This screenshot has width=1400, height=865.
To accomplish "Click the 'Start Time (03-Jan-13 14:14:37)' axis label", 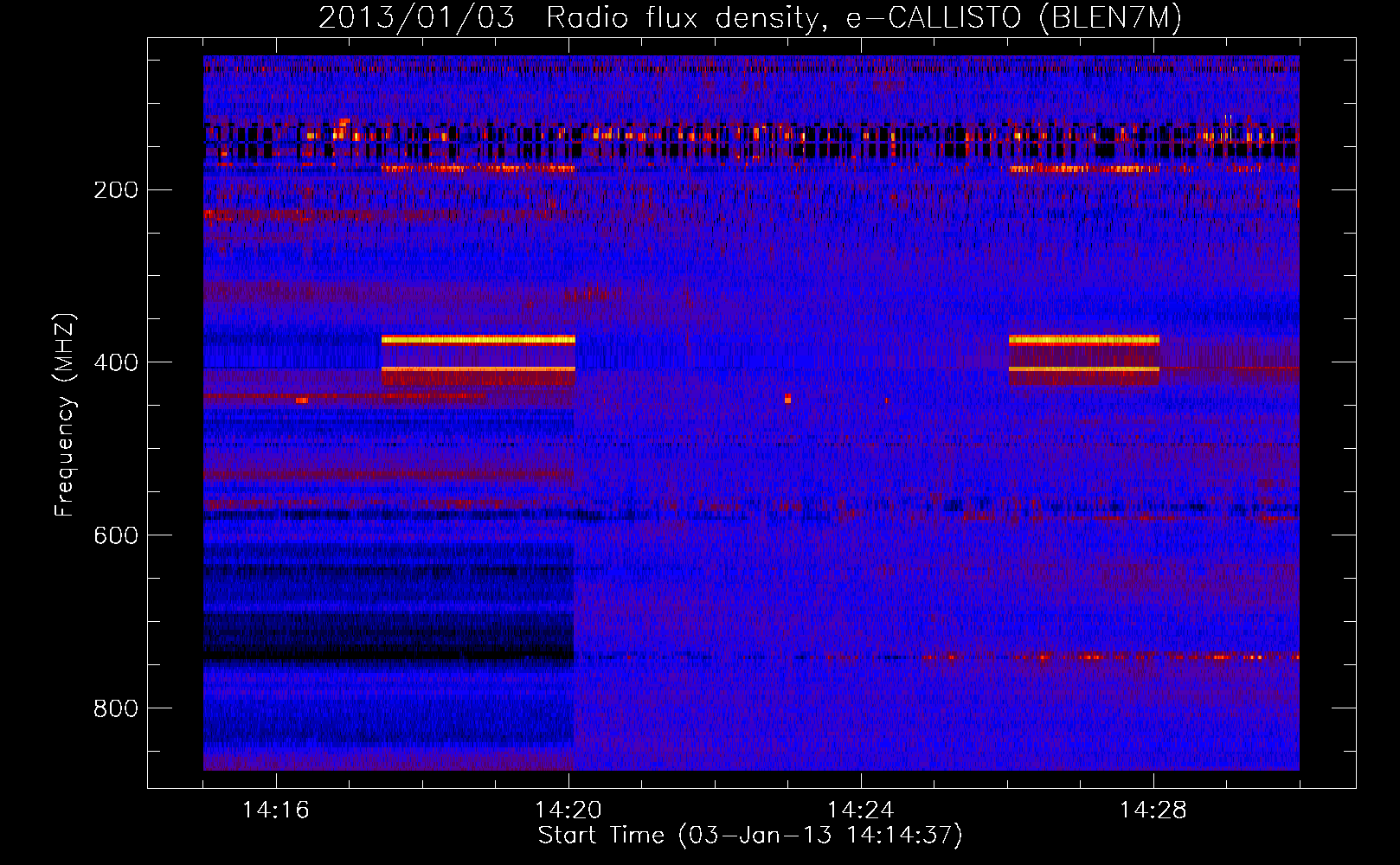I will [750, 836].
